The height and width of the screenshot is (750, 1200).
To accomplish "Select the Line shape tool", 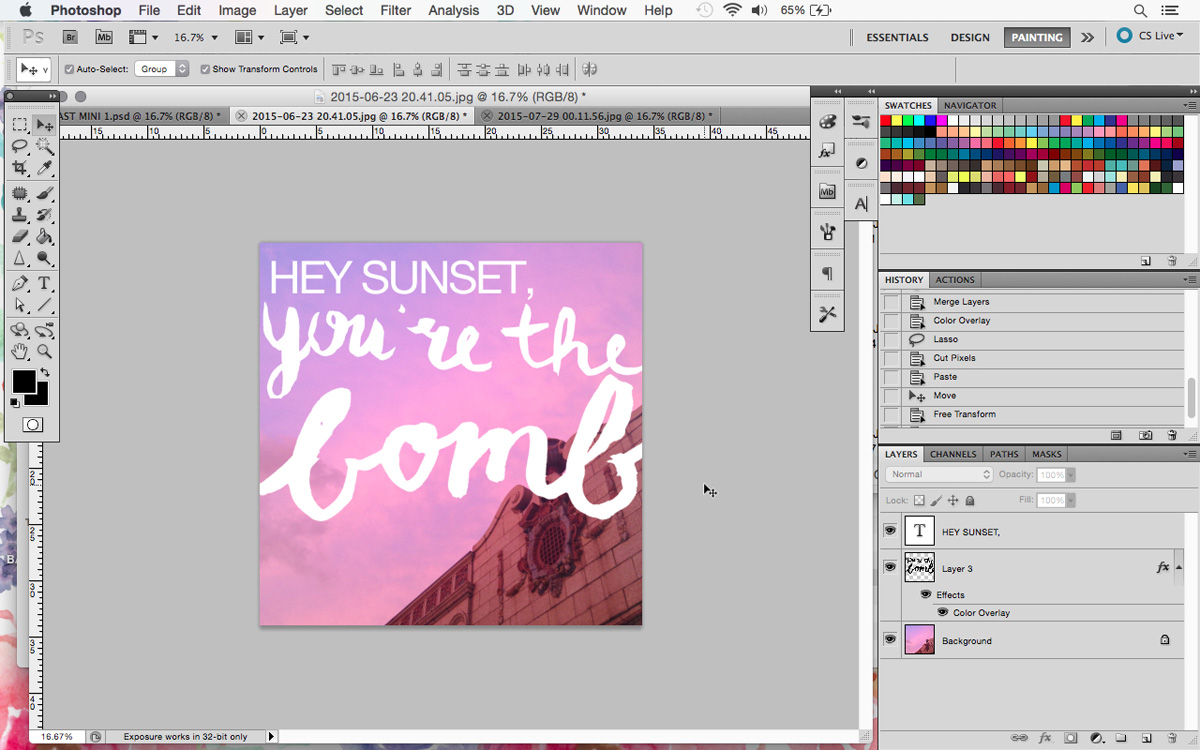I will (x=44, y=306).
